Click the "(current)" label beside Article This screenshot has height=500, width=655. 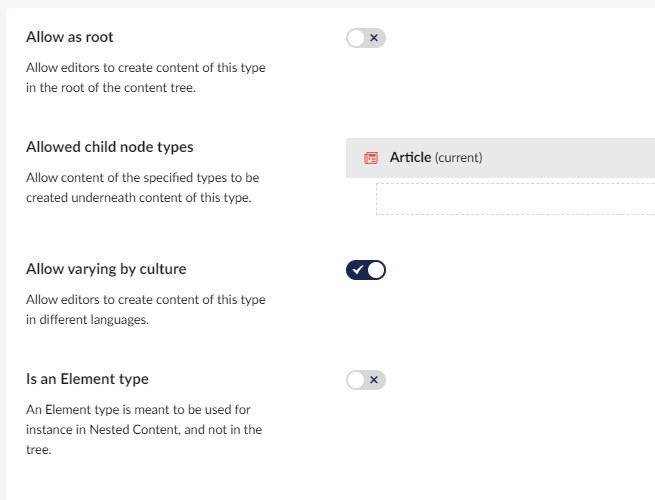(458, 157)
